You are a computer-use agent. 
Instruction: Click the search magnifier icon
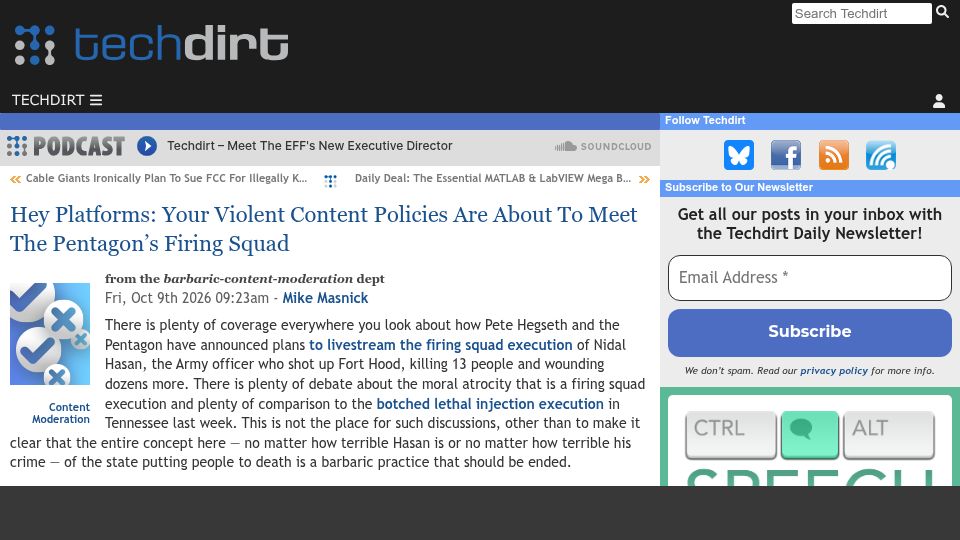tap(942, 12)
